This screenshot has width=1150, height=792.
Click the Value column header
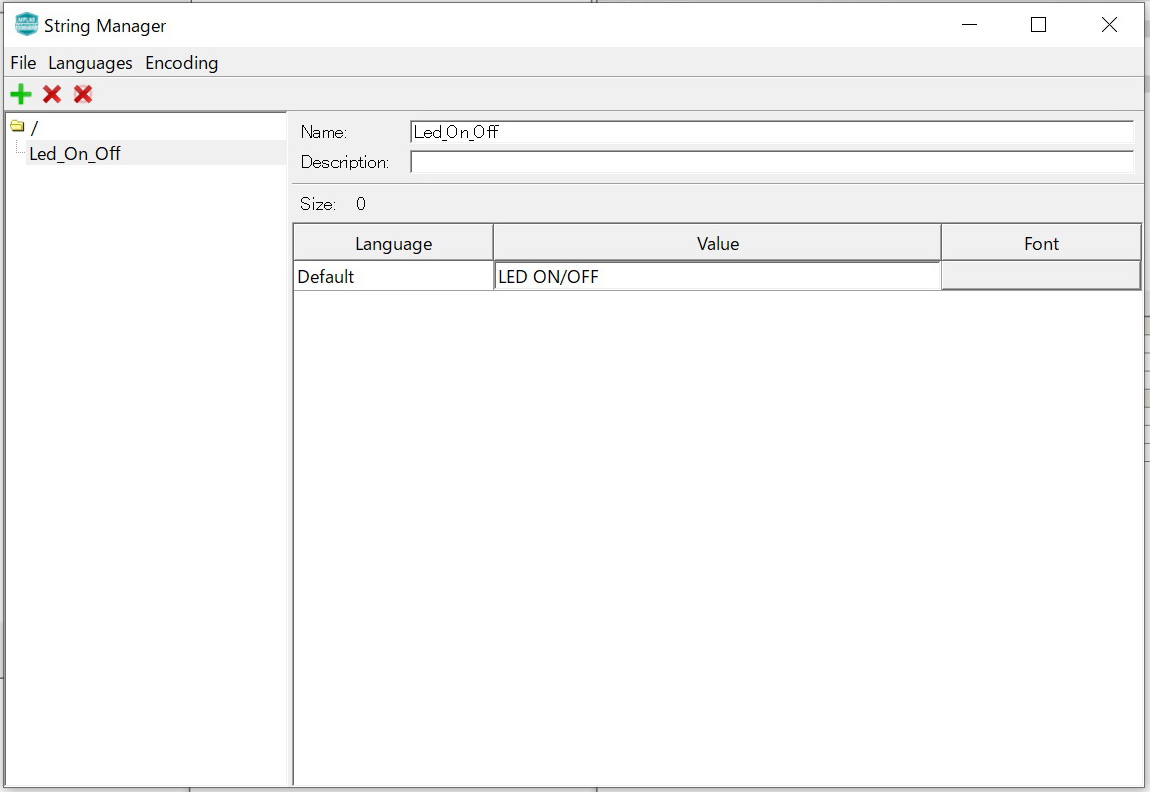[717, 243]
